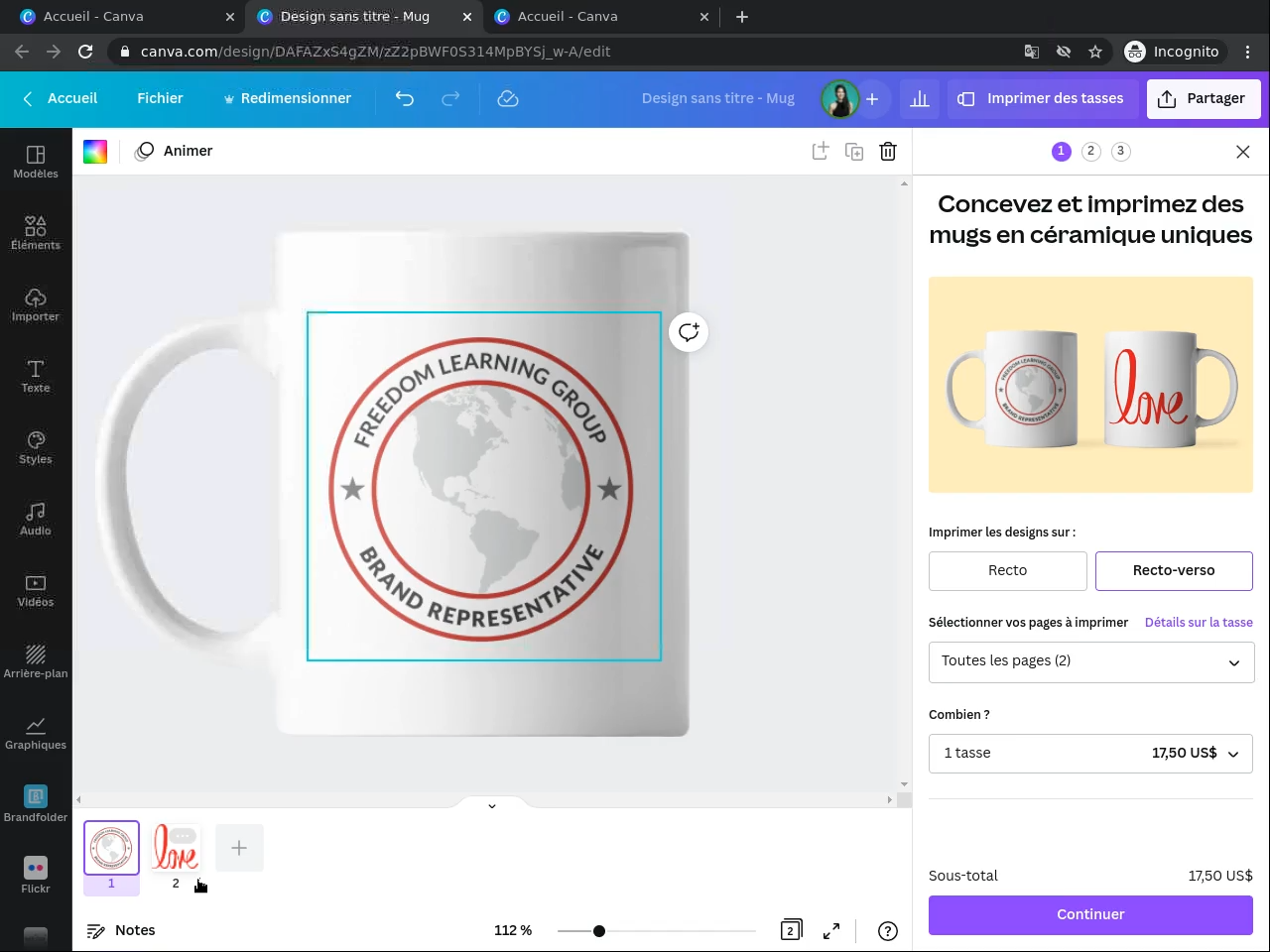Click the Animer button
Image resolution: width=1270 pixels, height=952 pixels.
point(175,151)
